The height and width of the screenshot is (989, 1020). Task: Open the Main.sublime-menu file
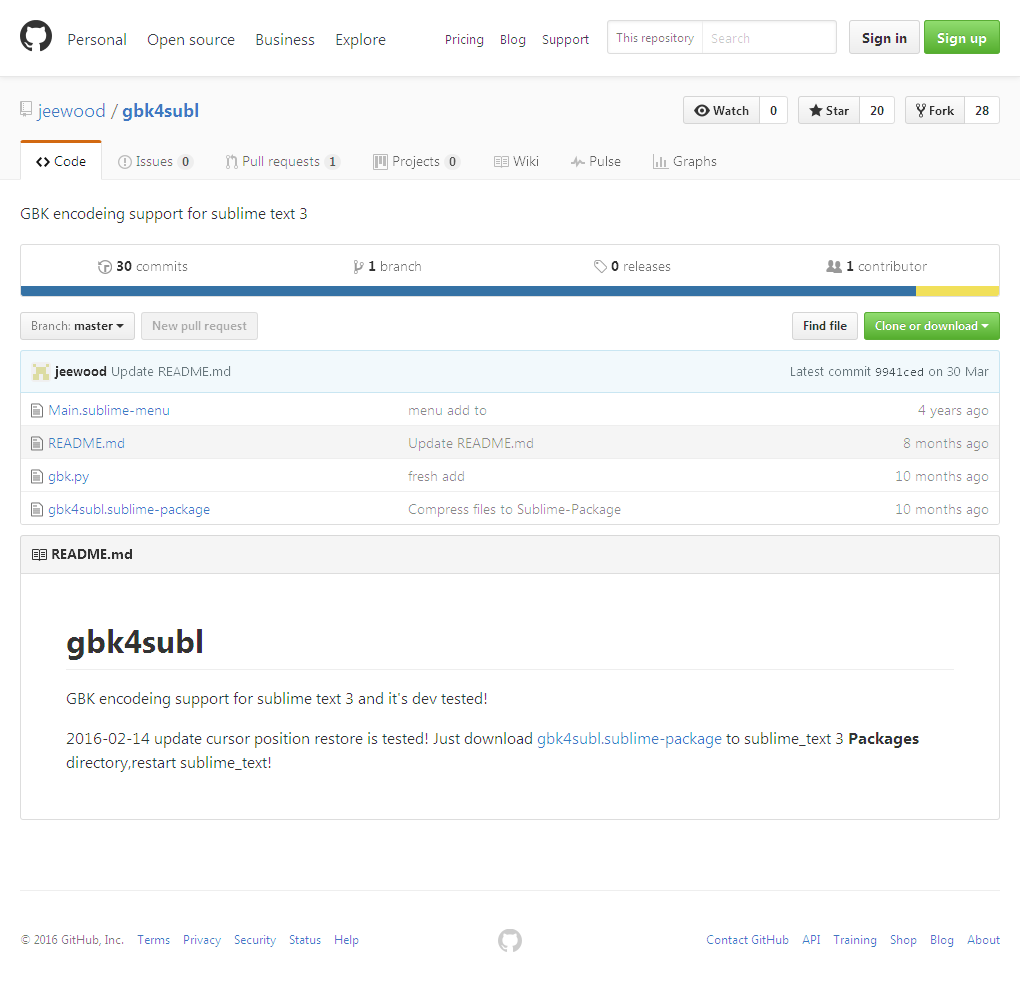[x=109, y=411]
